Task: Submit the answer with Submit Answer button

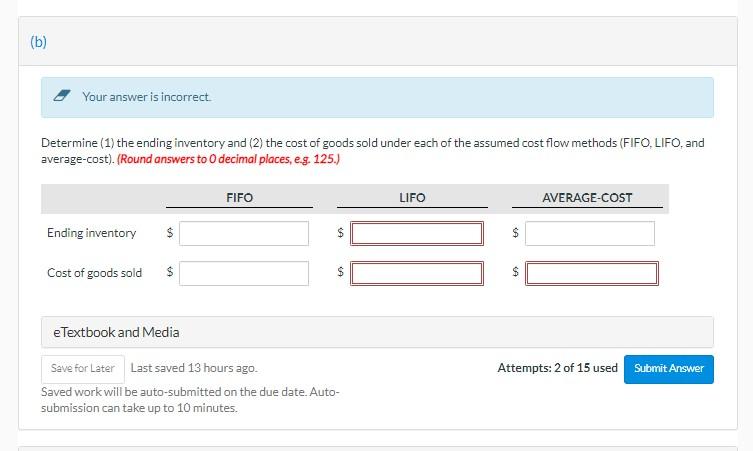Action: pyautogui.click(x=668, y=369)
